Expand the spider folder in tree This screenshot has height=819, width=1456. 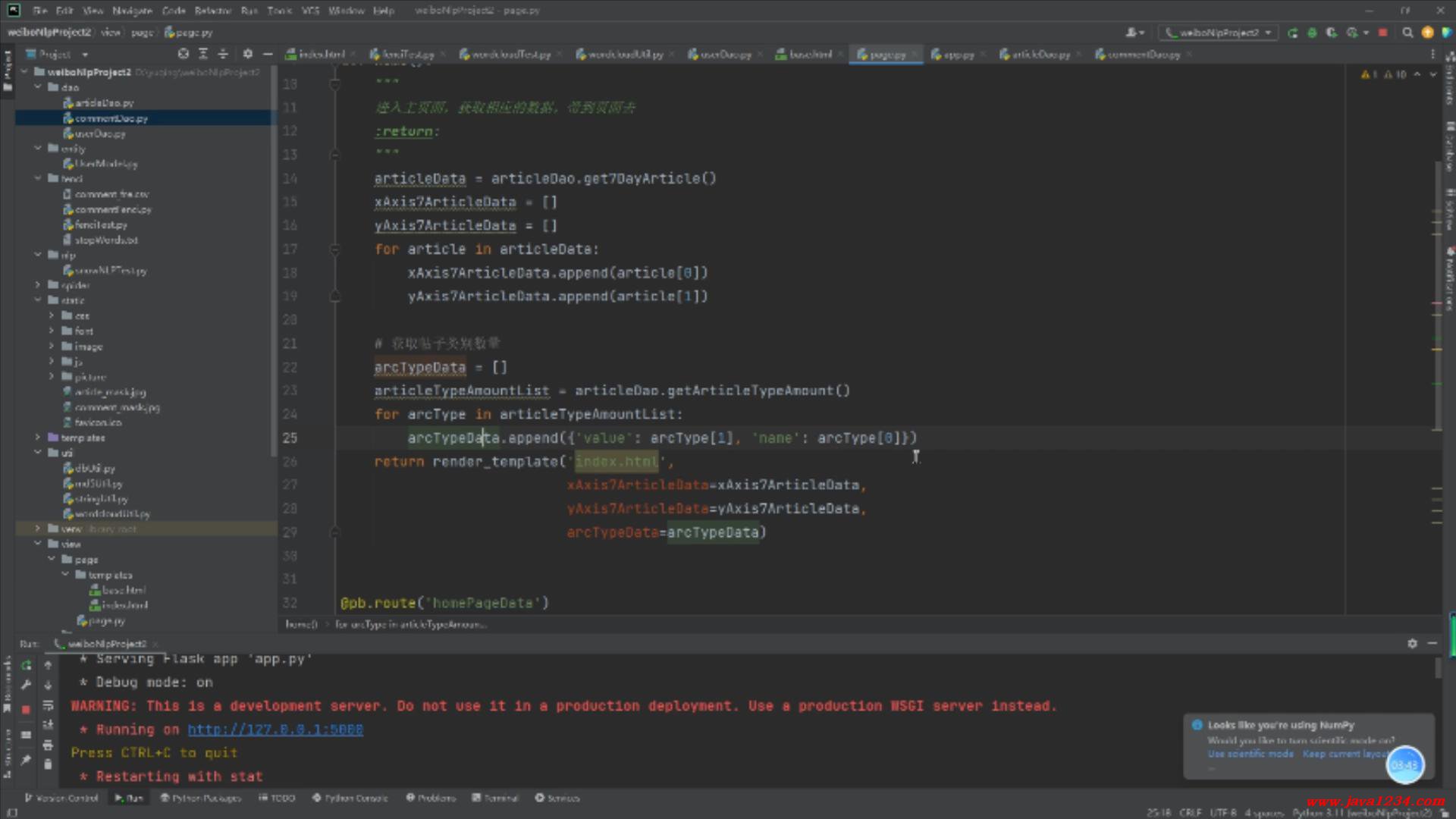(x=38, y=285)
